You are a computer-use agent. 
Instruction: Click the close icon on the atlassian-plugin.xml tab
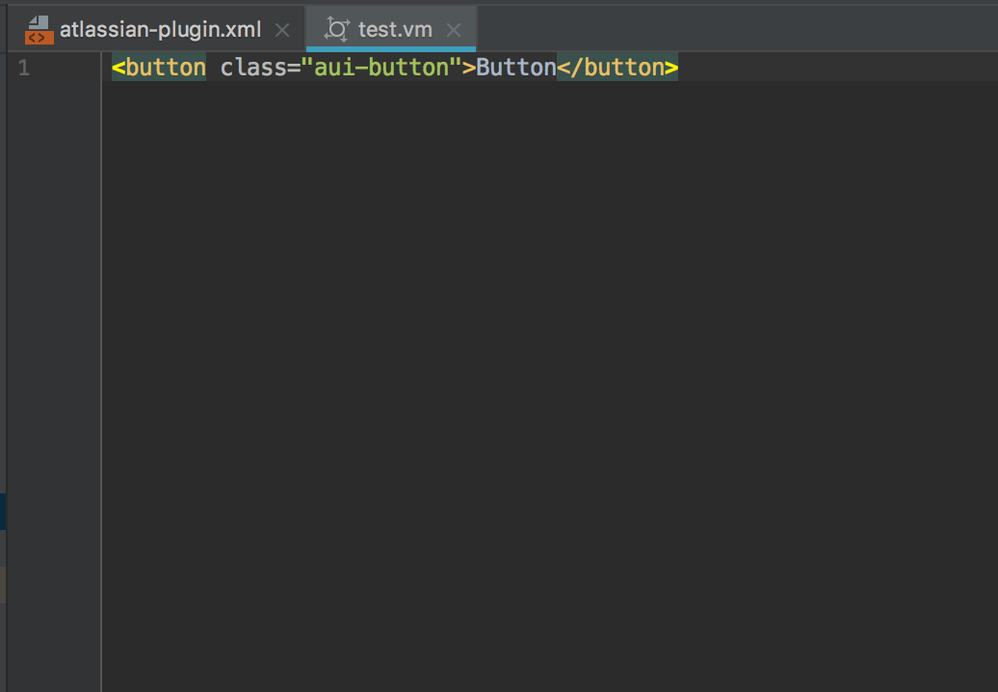click(281, 30)
